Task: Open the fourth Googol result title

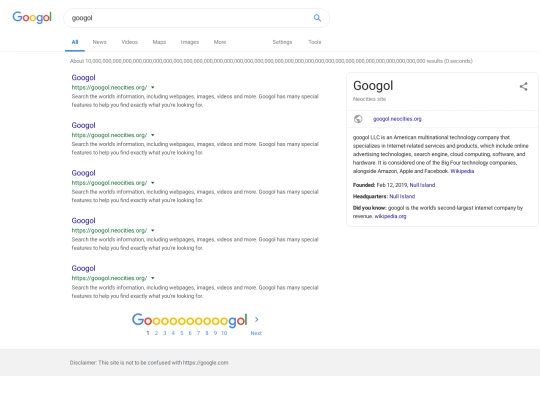Action: [83, 220]
